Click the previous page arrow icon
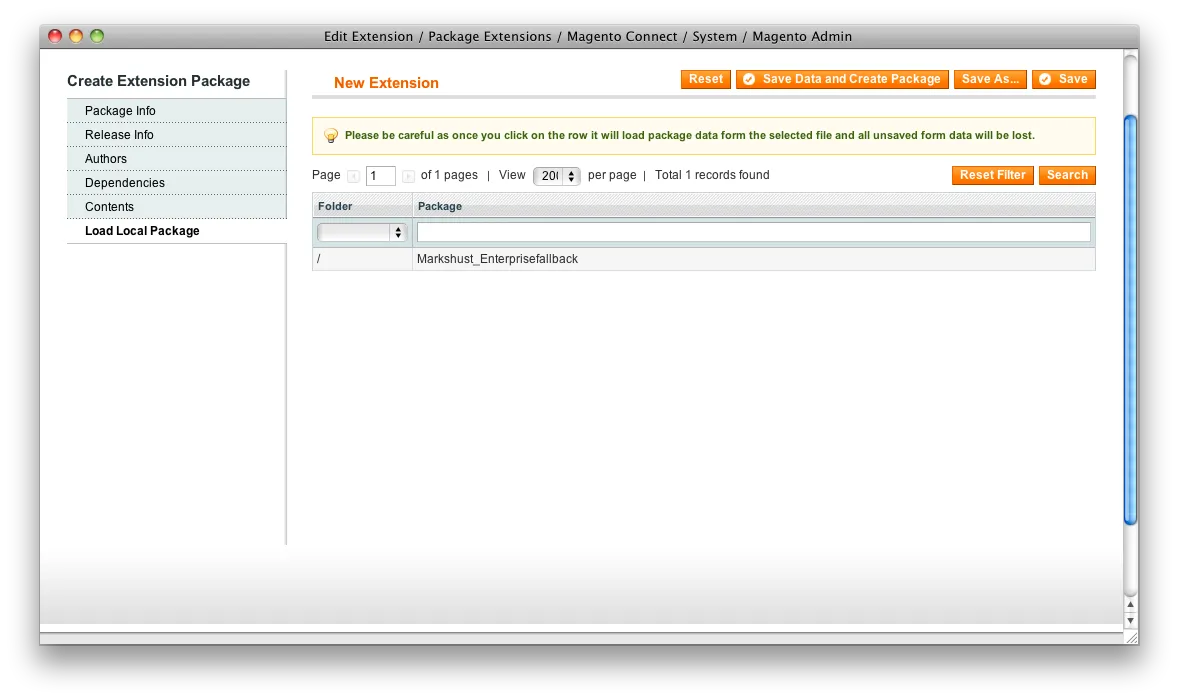 point(353,175)
